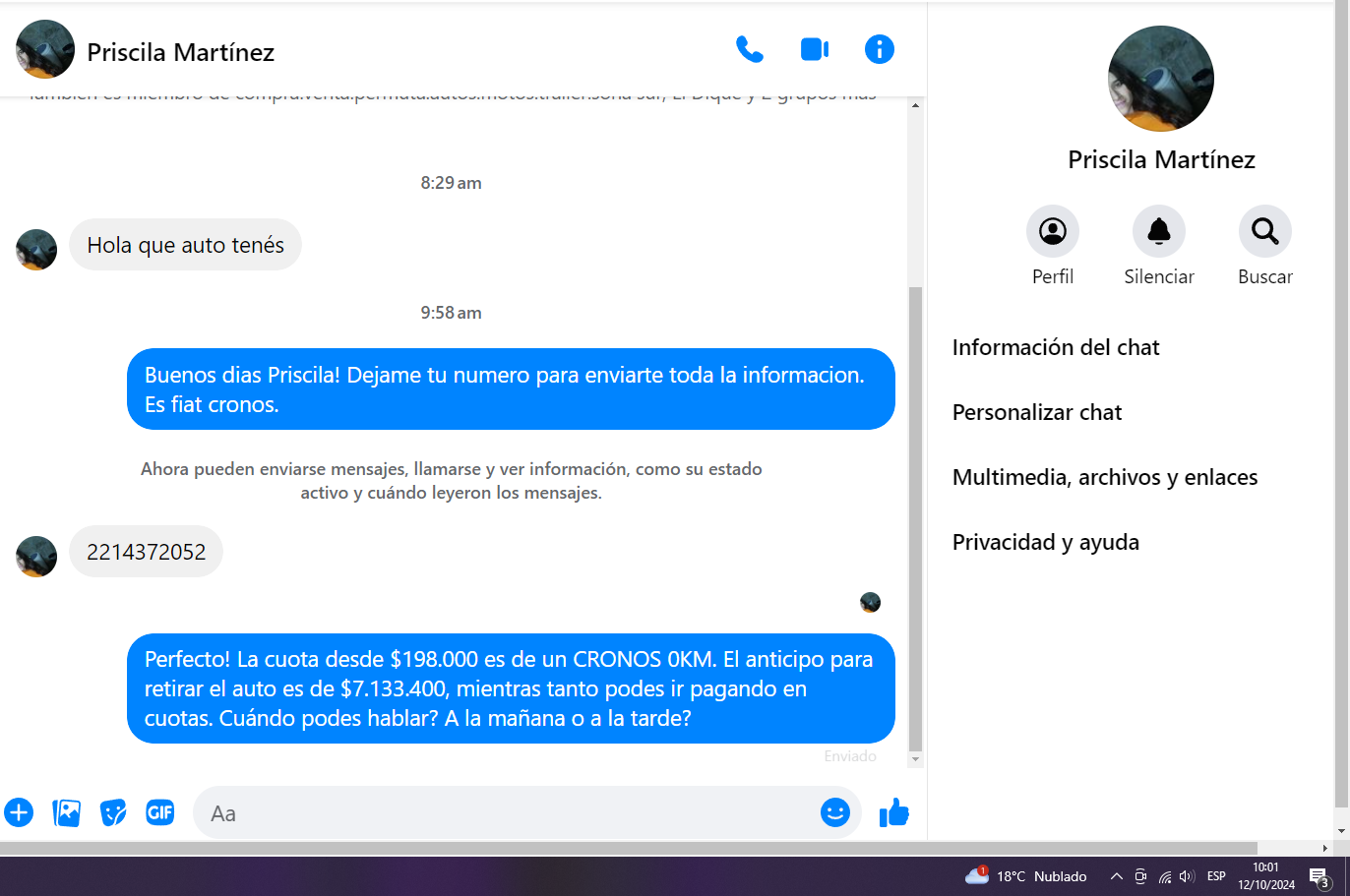The height and width of the screenshot is (896, 1350).
Task: Select the 'Hola que auto tenés' message
Action: coord(185,245)
